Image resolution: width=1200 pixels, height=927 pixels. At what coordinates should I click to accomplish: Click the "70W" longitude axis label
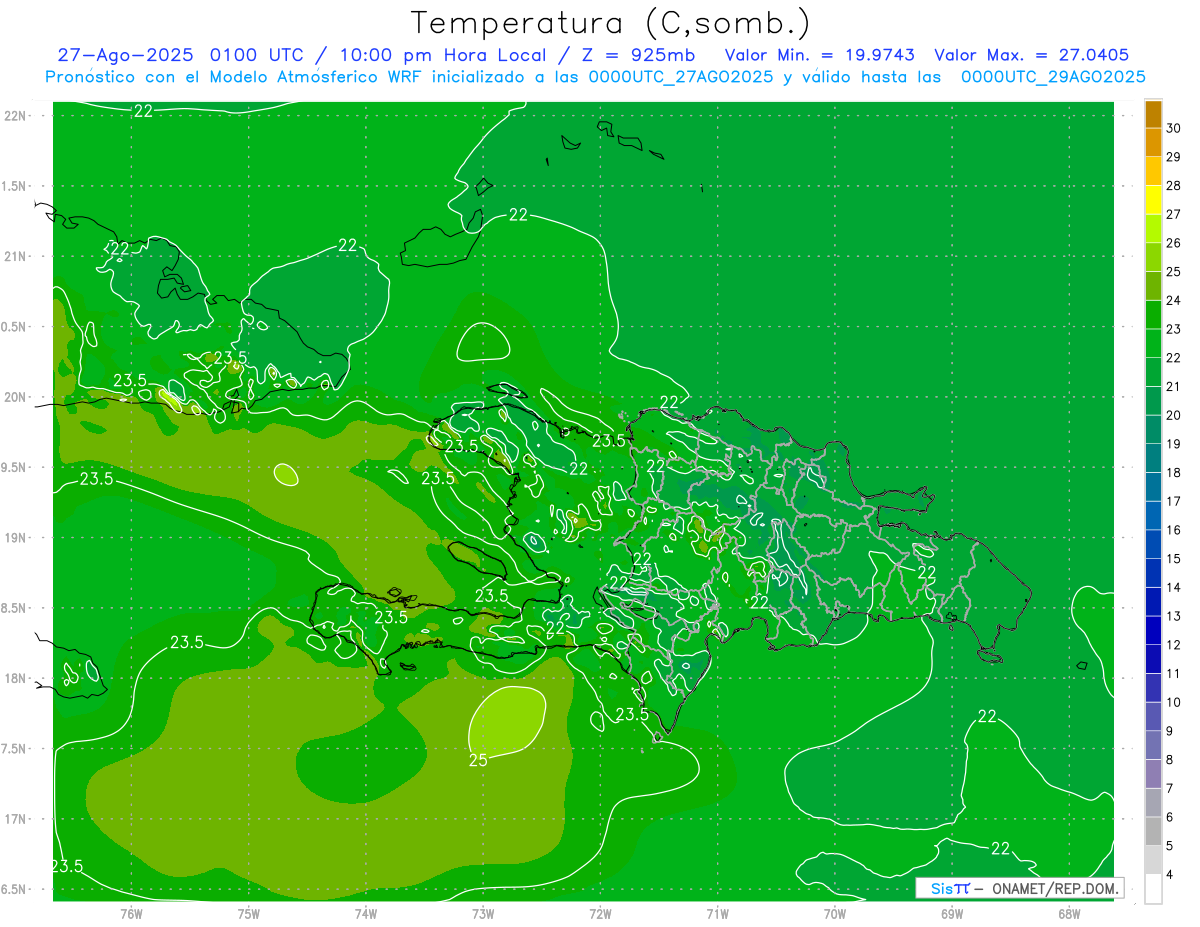click(x=835, y=913)
